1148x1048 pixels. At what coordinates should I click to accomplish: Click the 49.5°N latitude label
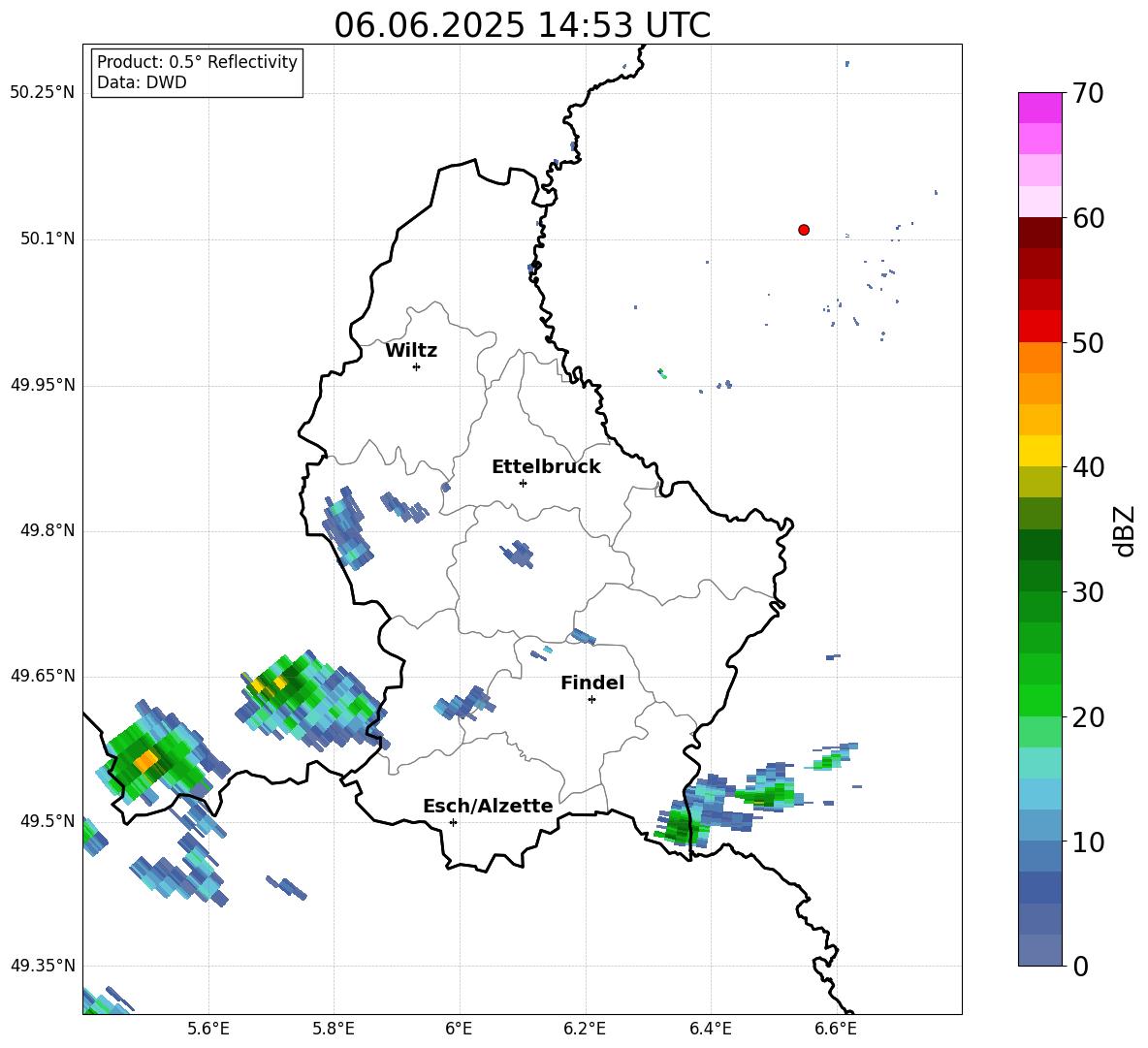(47, 821)
